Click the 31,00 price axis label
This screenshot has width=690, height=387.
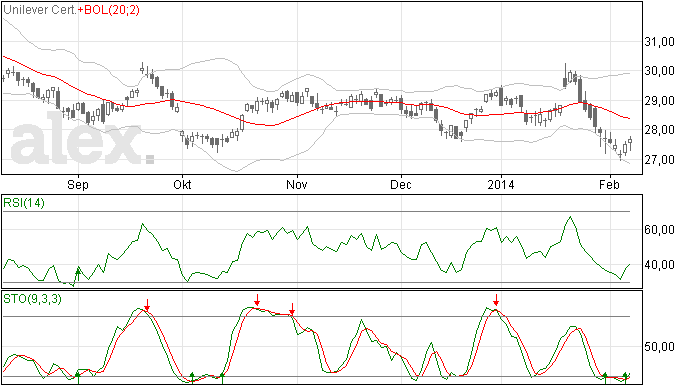click(x=659, y=42)
